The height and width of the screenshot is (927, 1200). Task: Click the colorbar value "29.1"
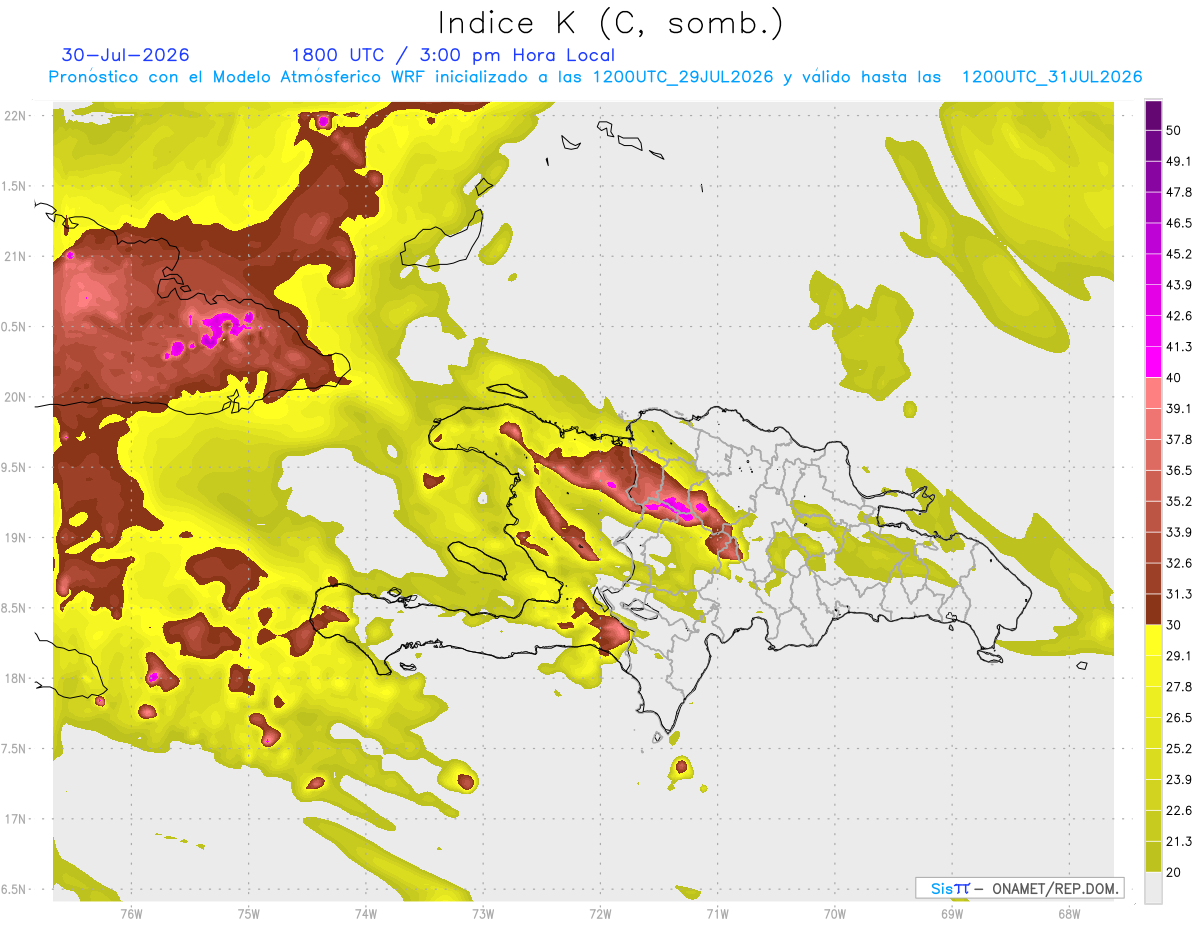1179,656
